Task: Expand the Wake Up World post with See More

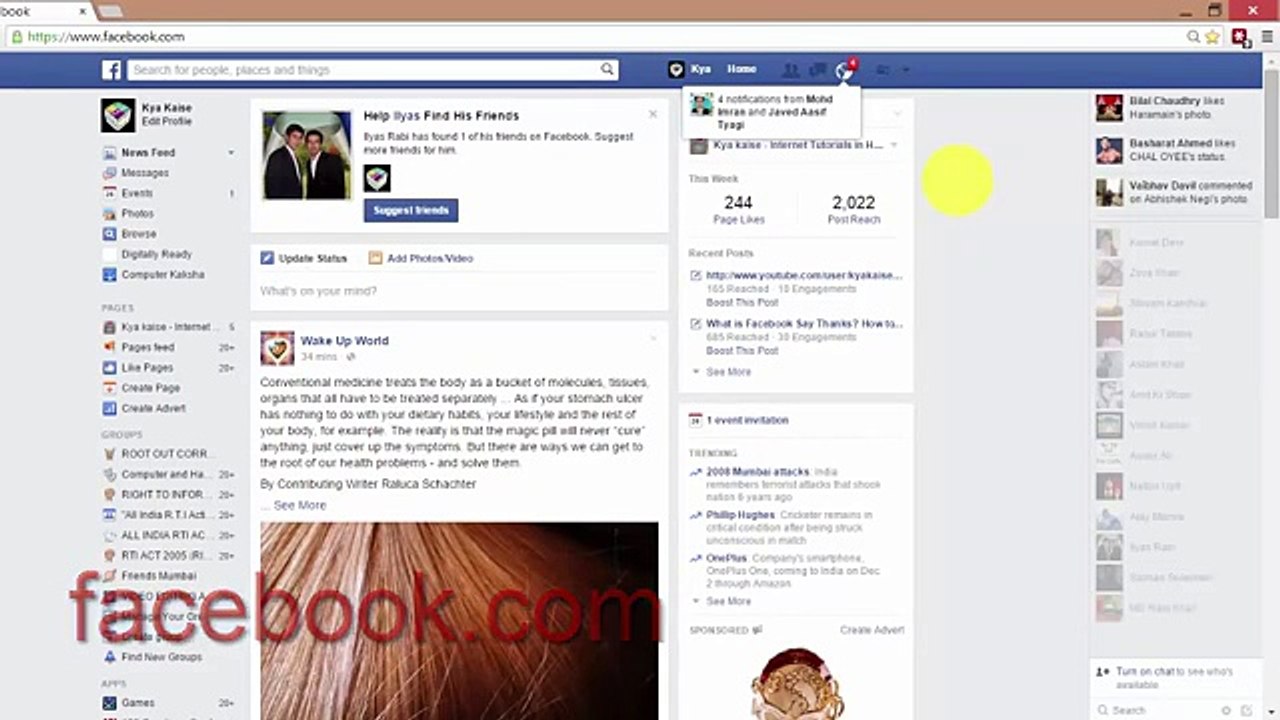Action: click(300, 506)
